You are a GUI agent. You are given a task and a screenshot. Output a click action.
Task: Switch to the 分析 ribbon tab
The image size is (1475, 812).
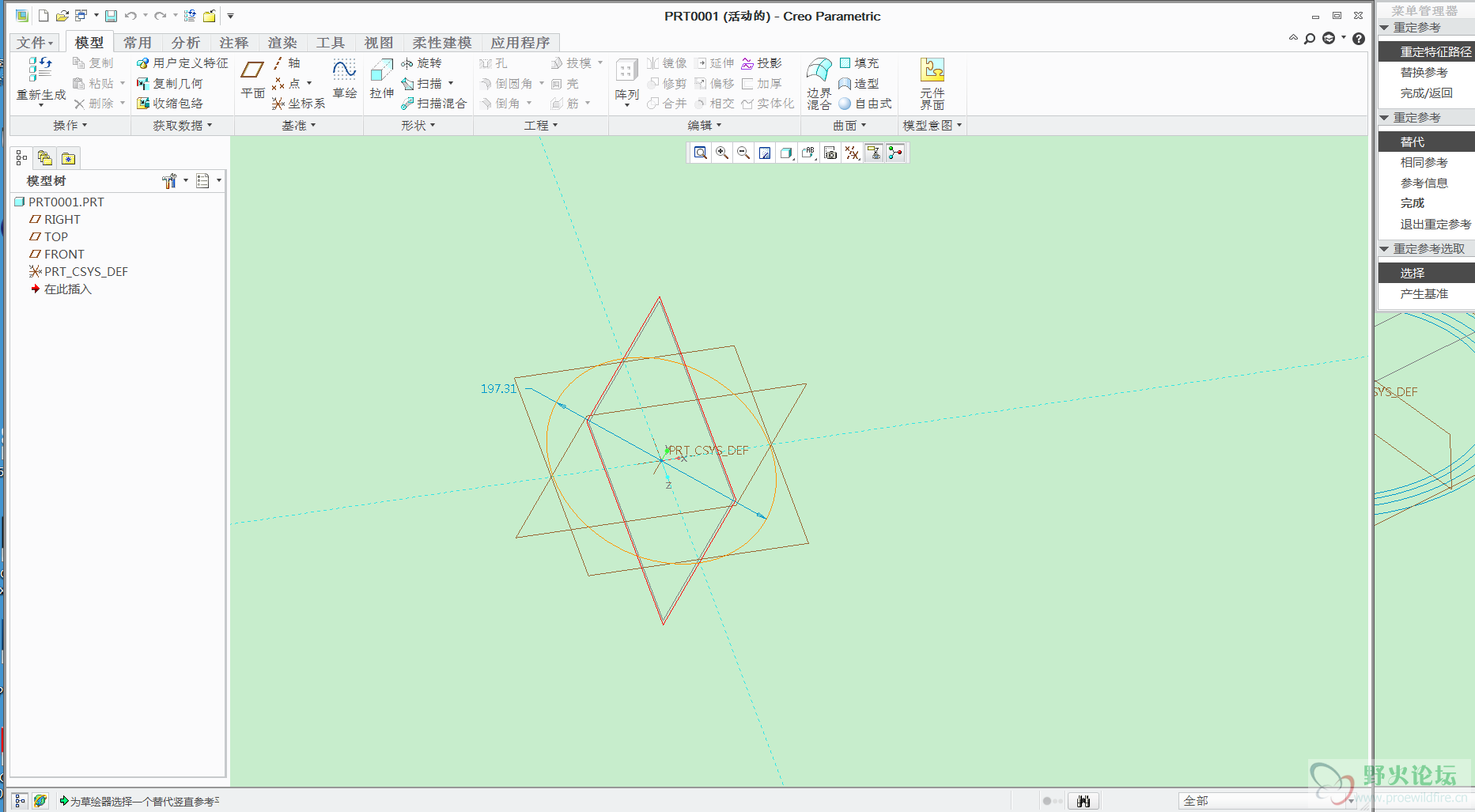click(186, 43)
